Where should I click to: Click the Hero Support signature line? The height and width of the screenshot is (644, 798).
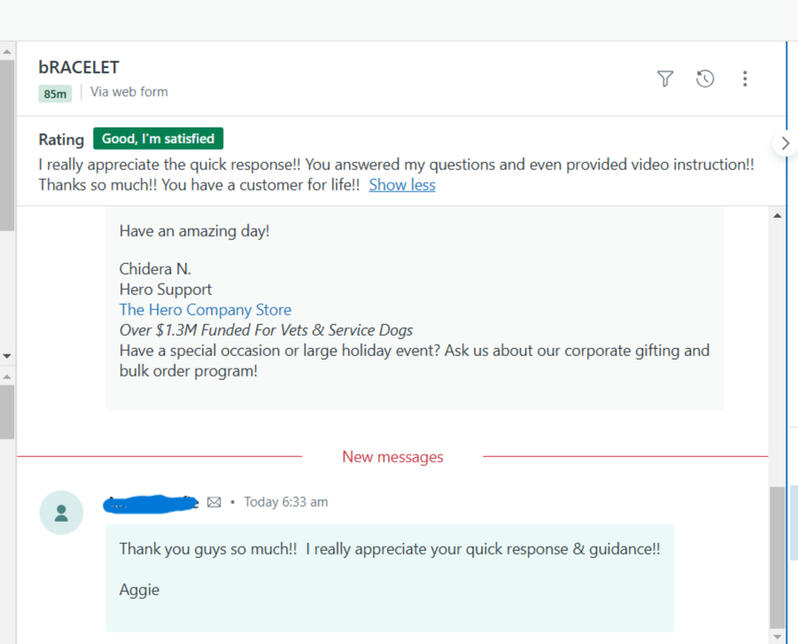[x=165, y=289]
